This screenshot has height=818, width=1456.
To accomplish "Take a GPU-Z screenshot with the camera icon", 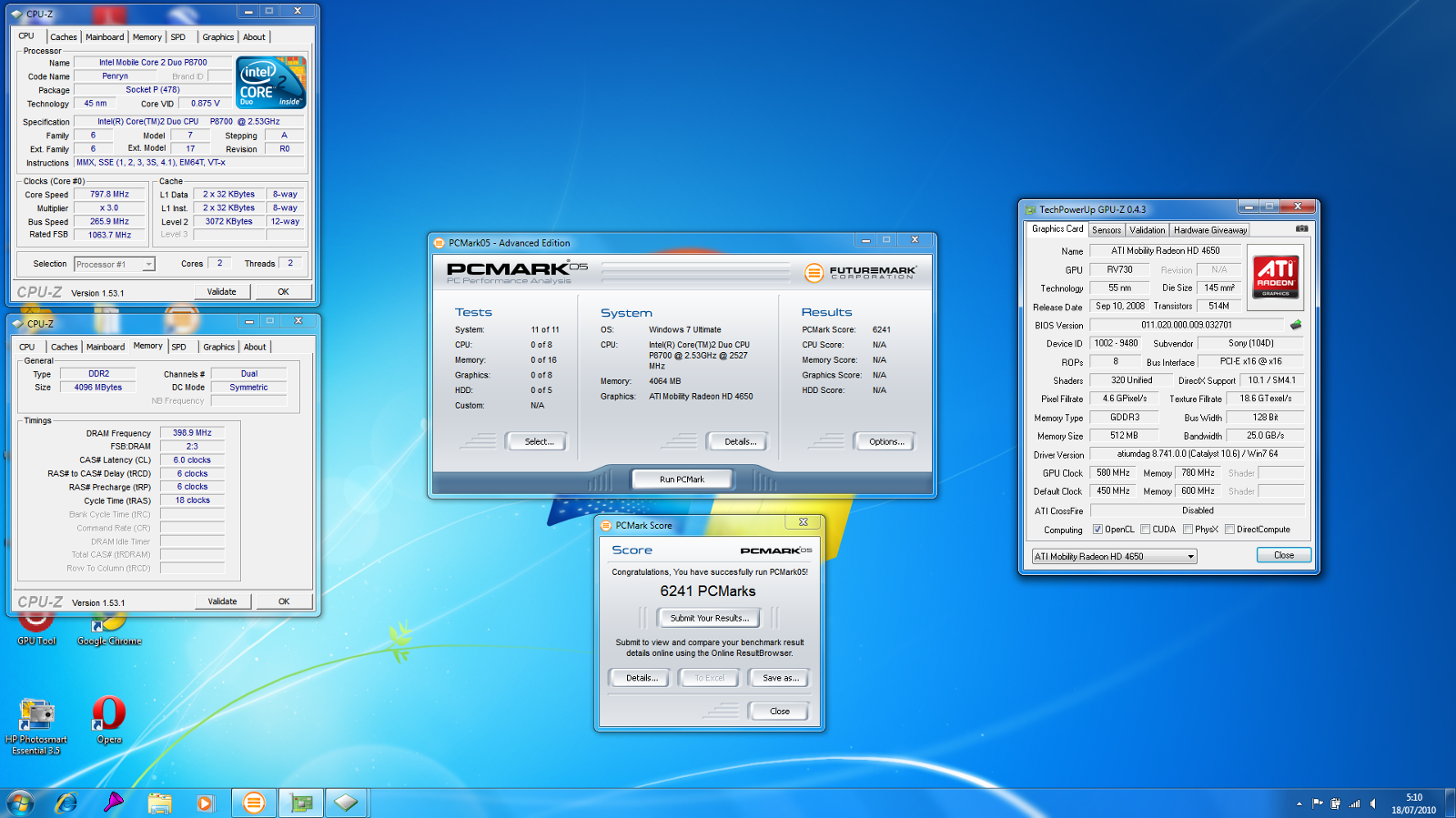I will pyautogui.click(x=1301, y=229).
